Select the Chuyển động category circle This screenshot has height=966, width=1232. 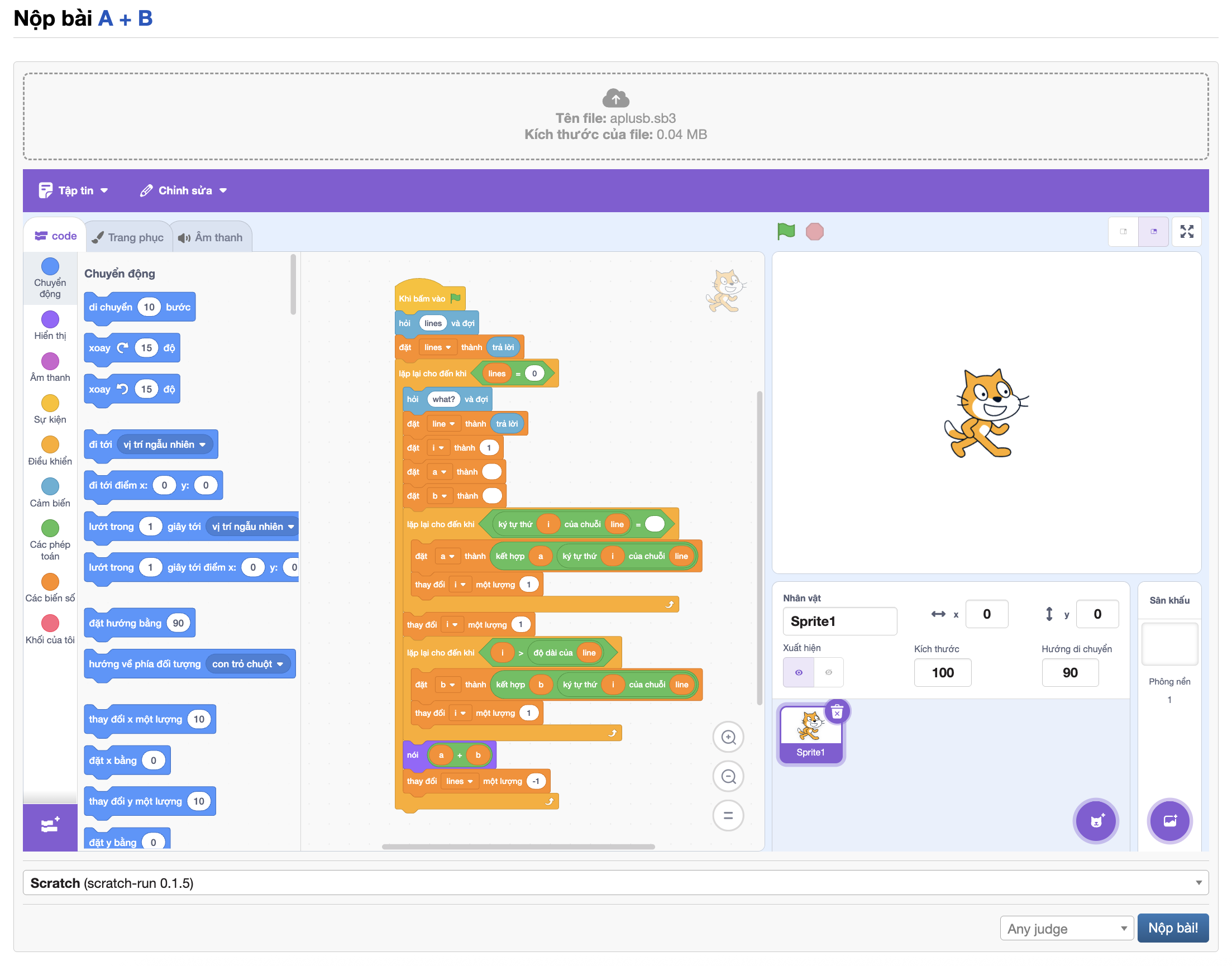[x=50, y=266]
